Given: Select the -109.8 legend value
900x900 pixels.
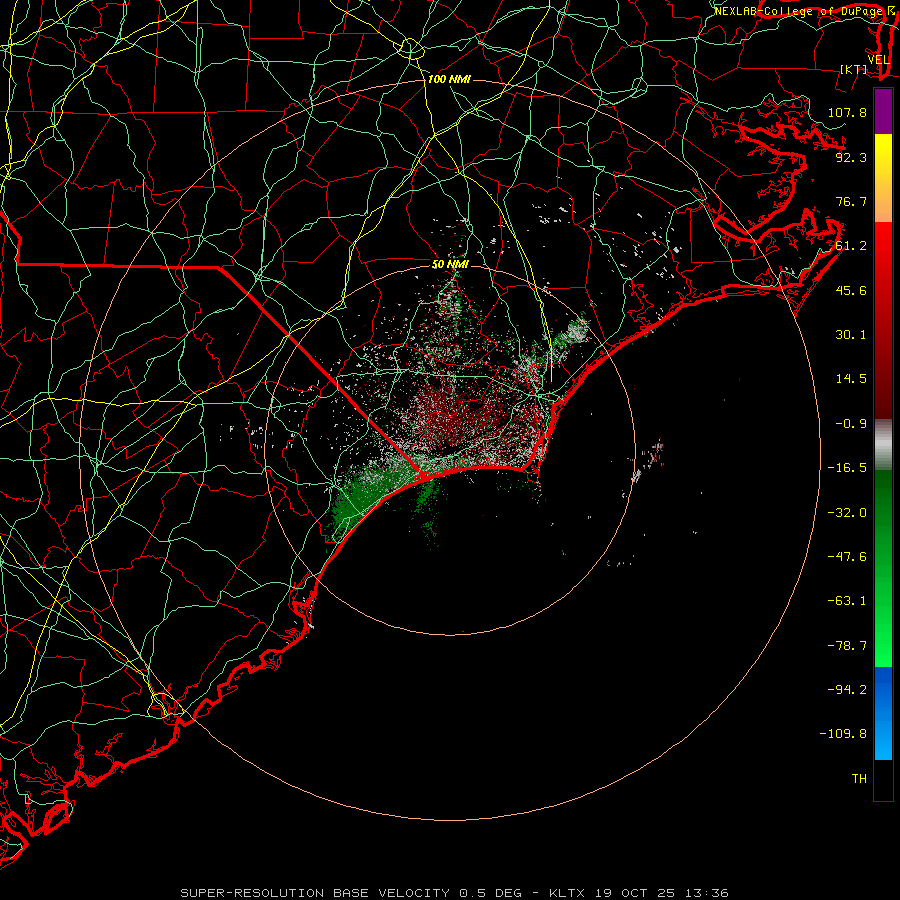Looking at the screenshot, I should (x=843, y=734).
